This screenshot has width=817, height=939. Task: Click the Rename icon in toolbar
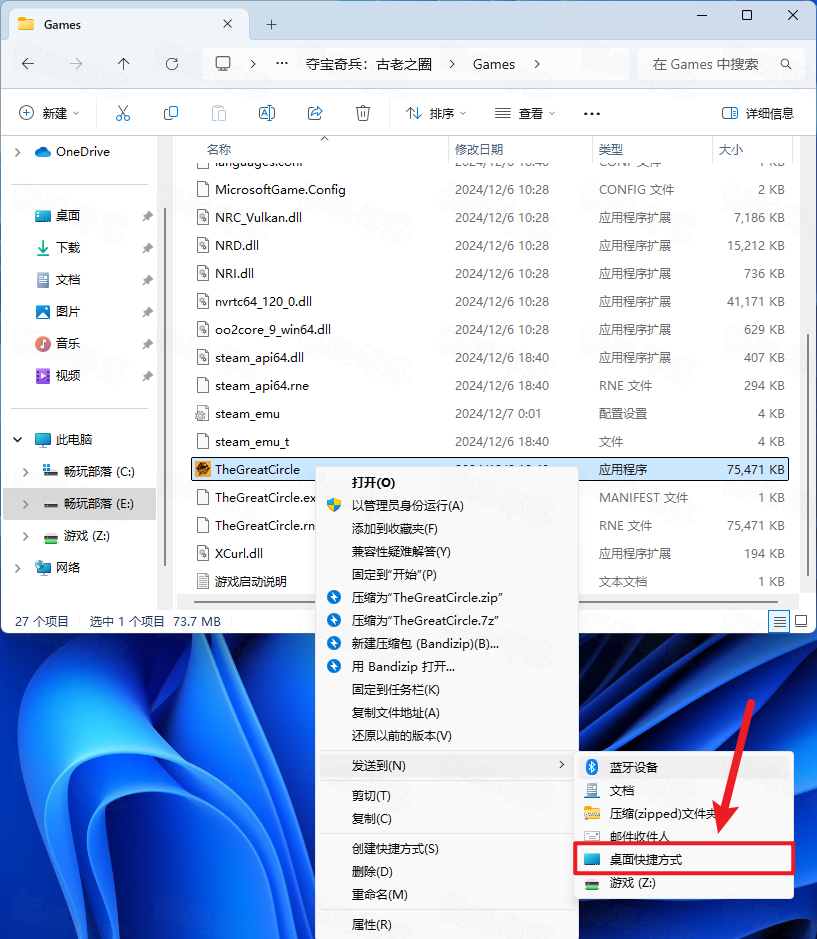[x=267, y=113]
